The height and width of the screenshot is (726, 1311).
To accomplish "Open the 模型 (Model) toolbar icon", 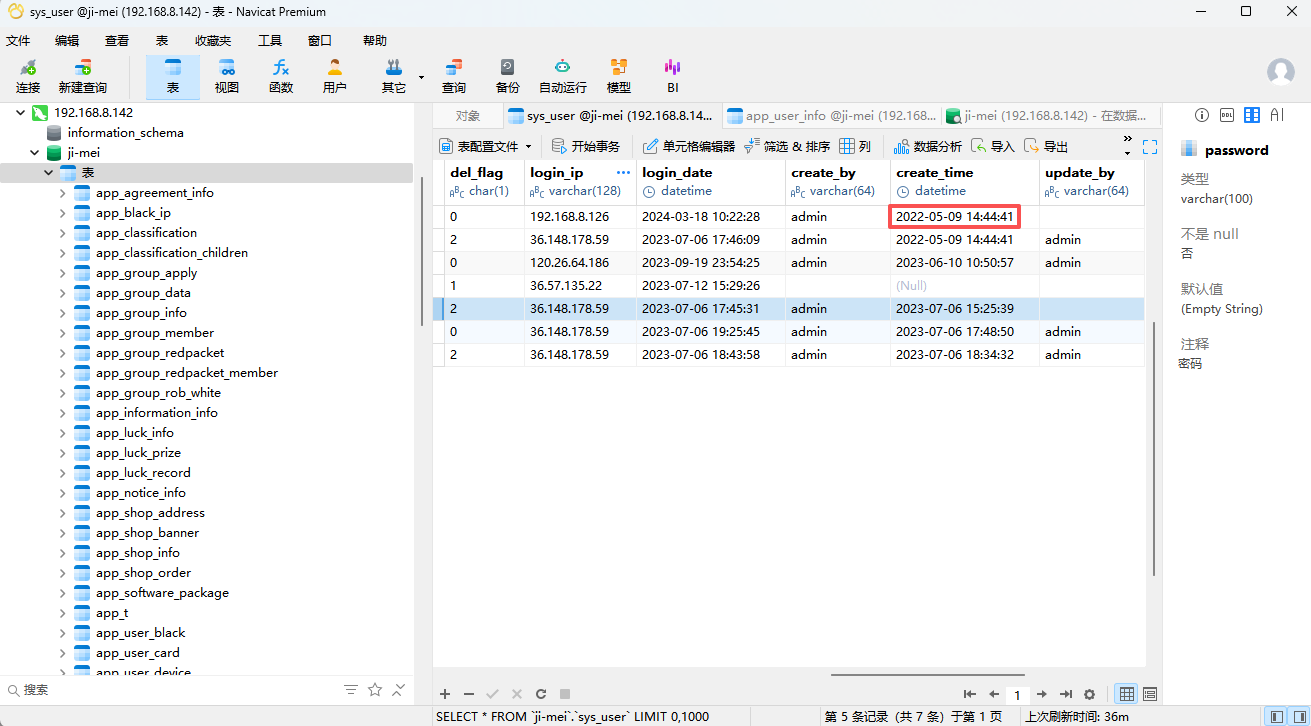I will pos(619,76).
